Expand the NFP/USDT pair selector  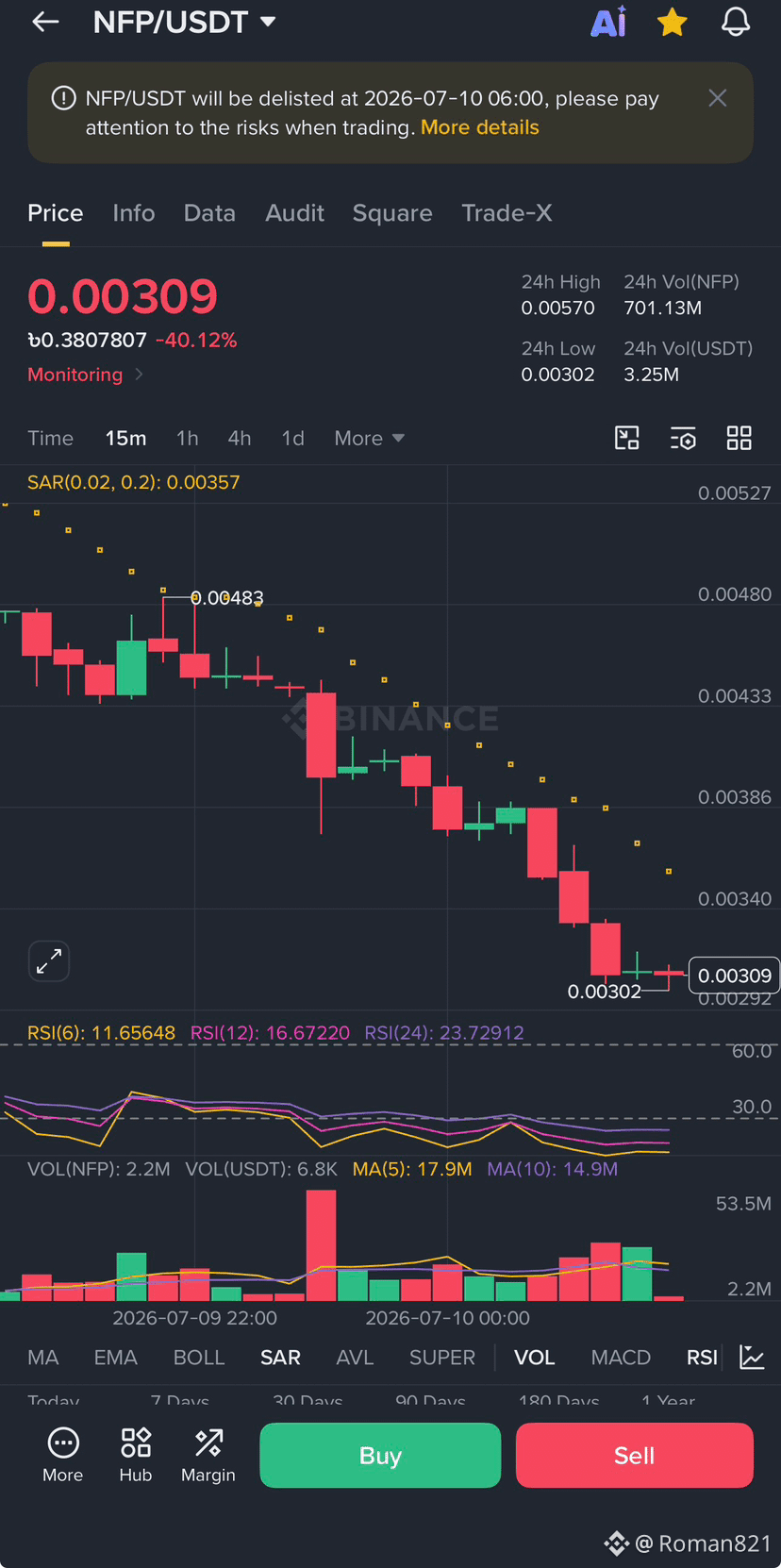pyautogui.click(x=185, y=22)
